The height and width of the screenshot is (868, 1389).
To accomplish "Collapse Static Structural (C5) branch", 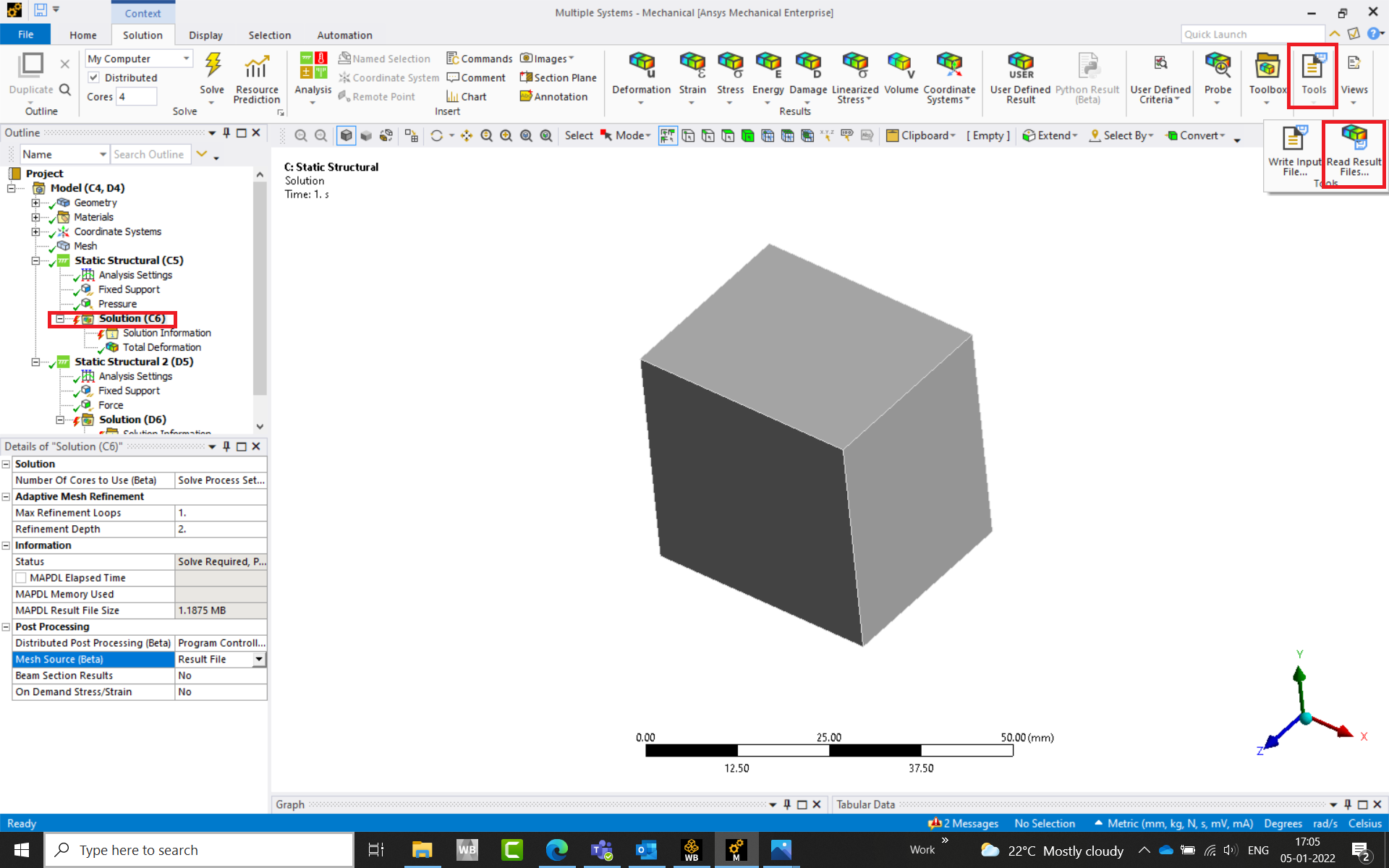I will [x=35, y=260].
